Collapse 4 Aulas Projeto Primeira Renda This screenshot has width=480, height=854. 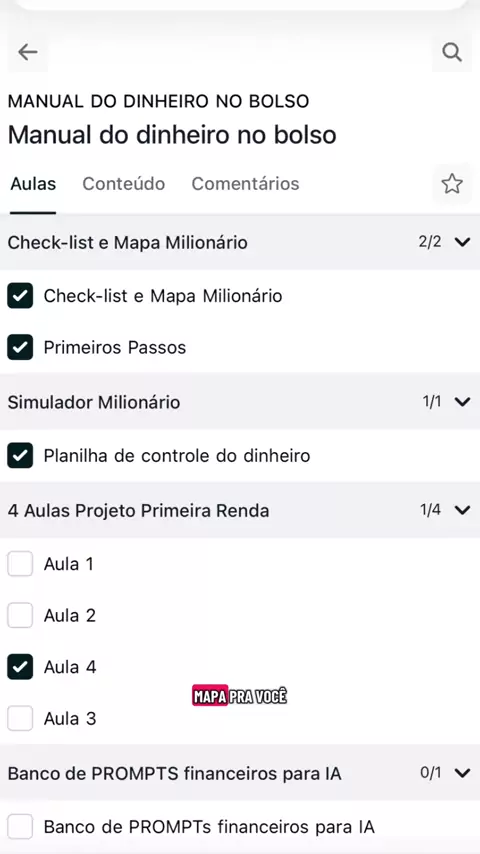click(x=462, y=510)
